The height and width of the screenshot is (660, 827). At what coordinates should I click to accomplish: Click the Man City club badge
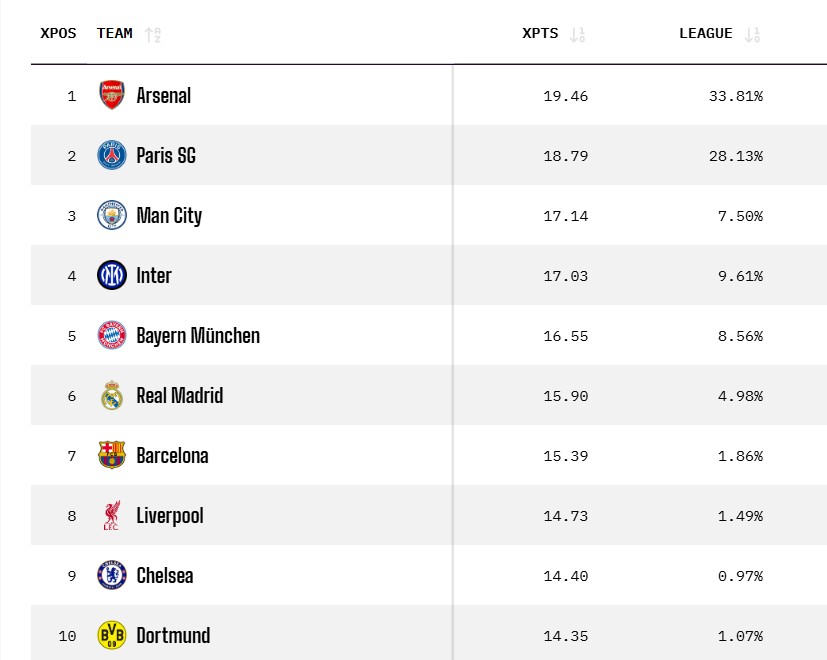[x=112, y=216]
